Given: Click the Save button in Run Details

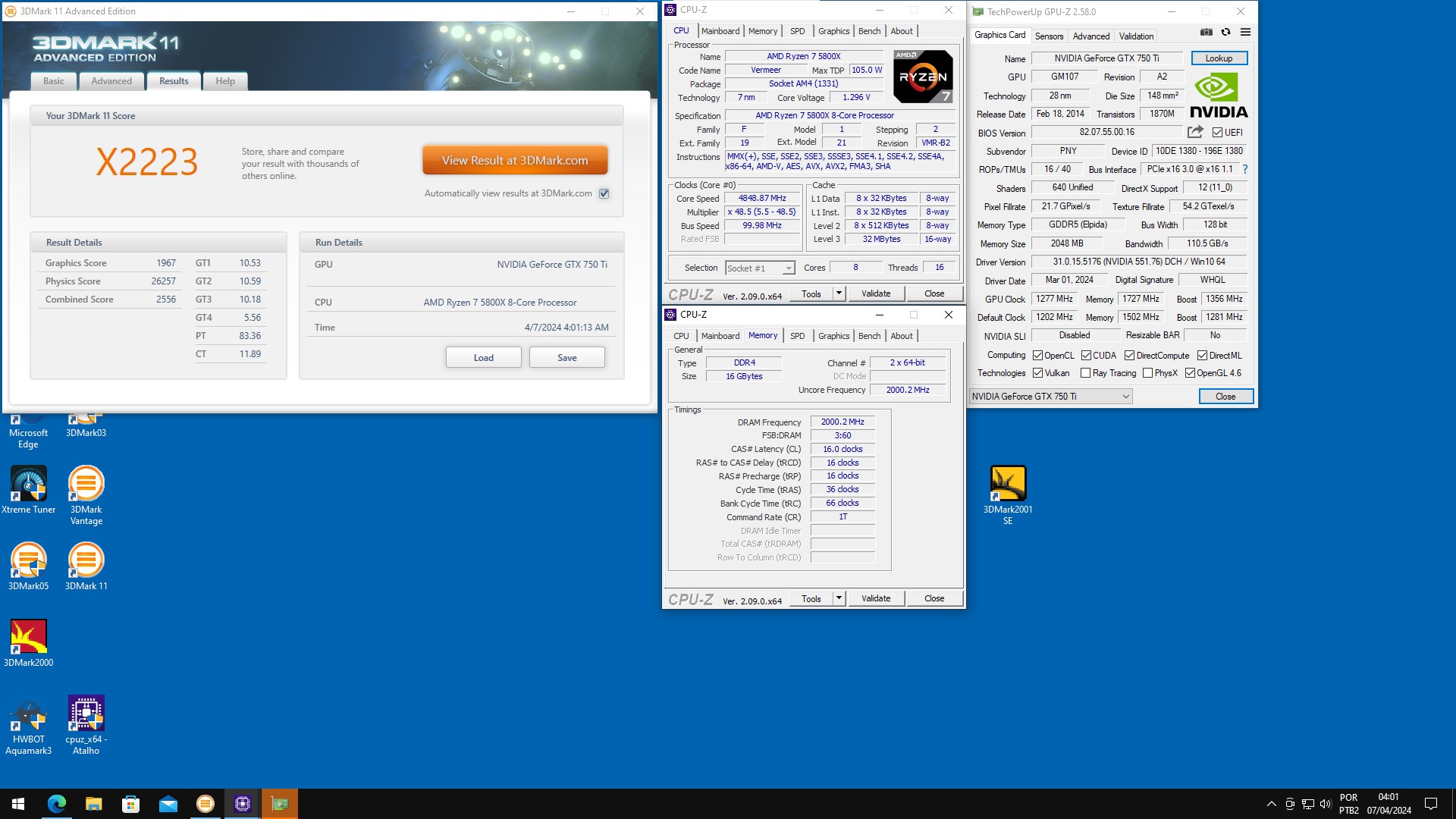Looking at the screenshot, I should point(566,358).
